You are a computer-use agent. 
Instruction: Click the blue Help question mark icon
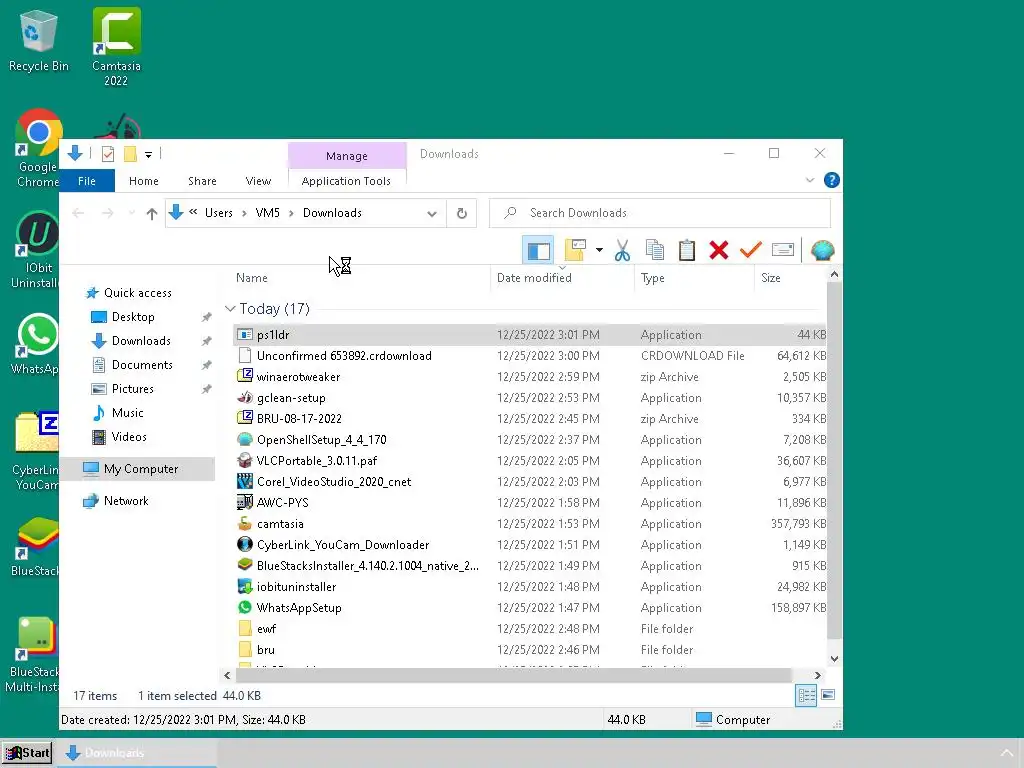tap(831, 180)
